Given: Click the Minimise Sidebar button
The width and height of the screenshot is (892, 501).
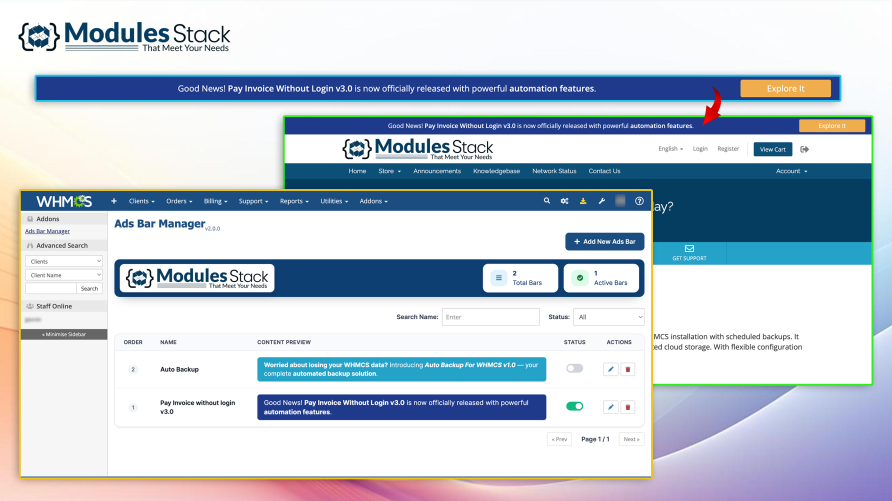Looking at the screenshot, I should pos(64,334).
